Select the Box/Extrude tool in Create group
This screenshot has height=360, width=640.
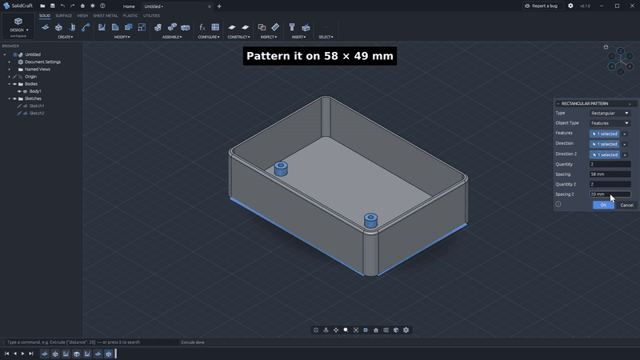[59, 27]
